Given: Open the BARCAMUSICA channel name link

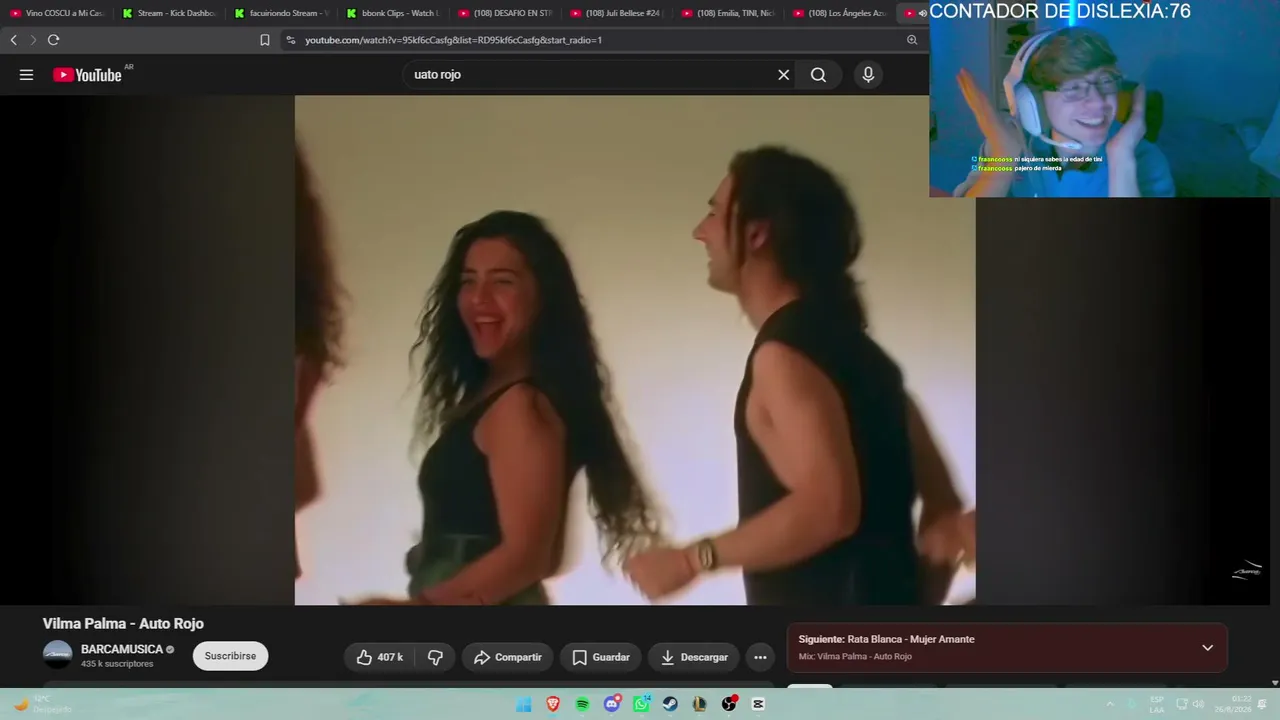Looking at the screenshot, I should tap(122, 649).
